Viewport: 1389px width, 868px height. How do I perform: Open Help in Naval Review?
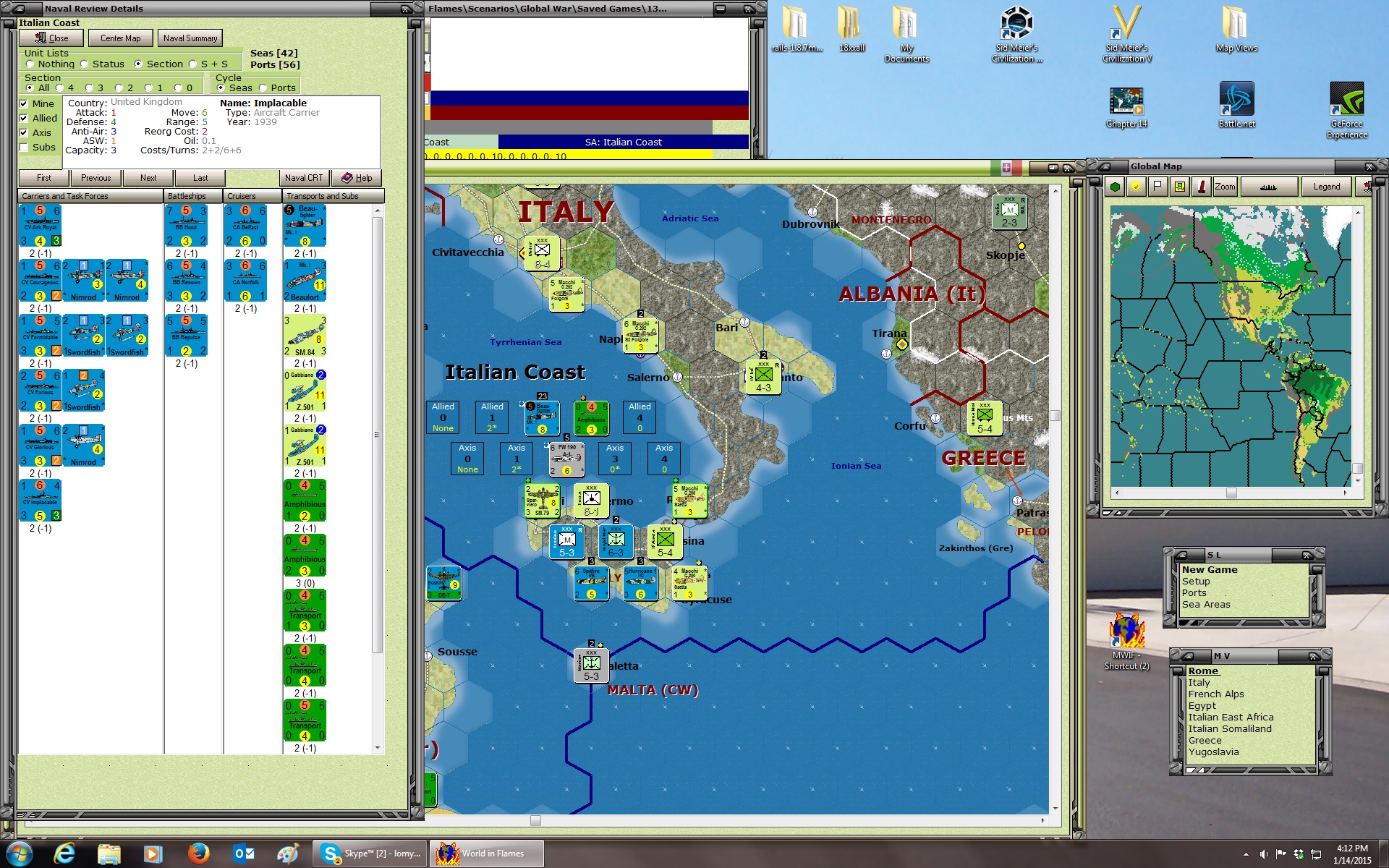357,178
